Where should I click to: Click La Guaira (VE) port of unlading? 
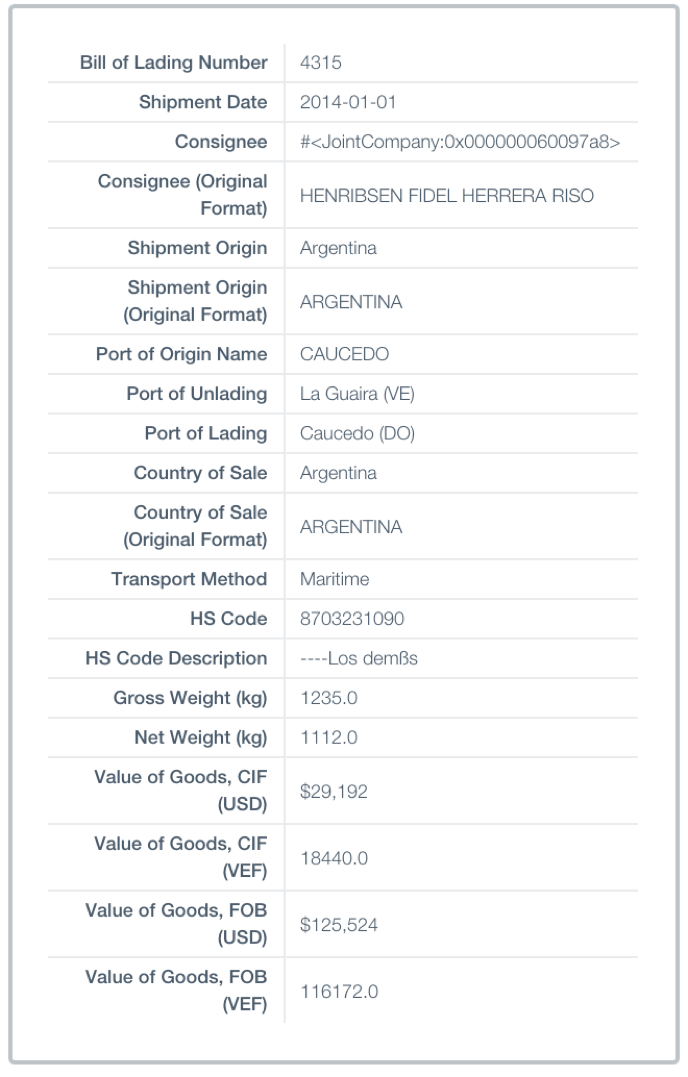[357, 394]
